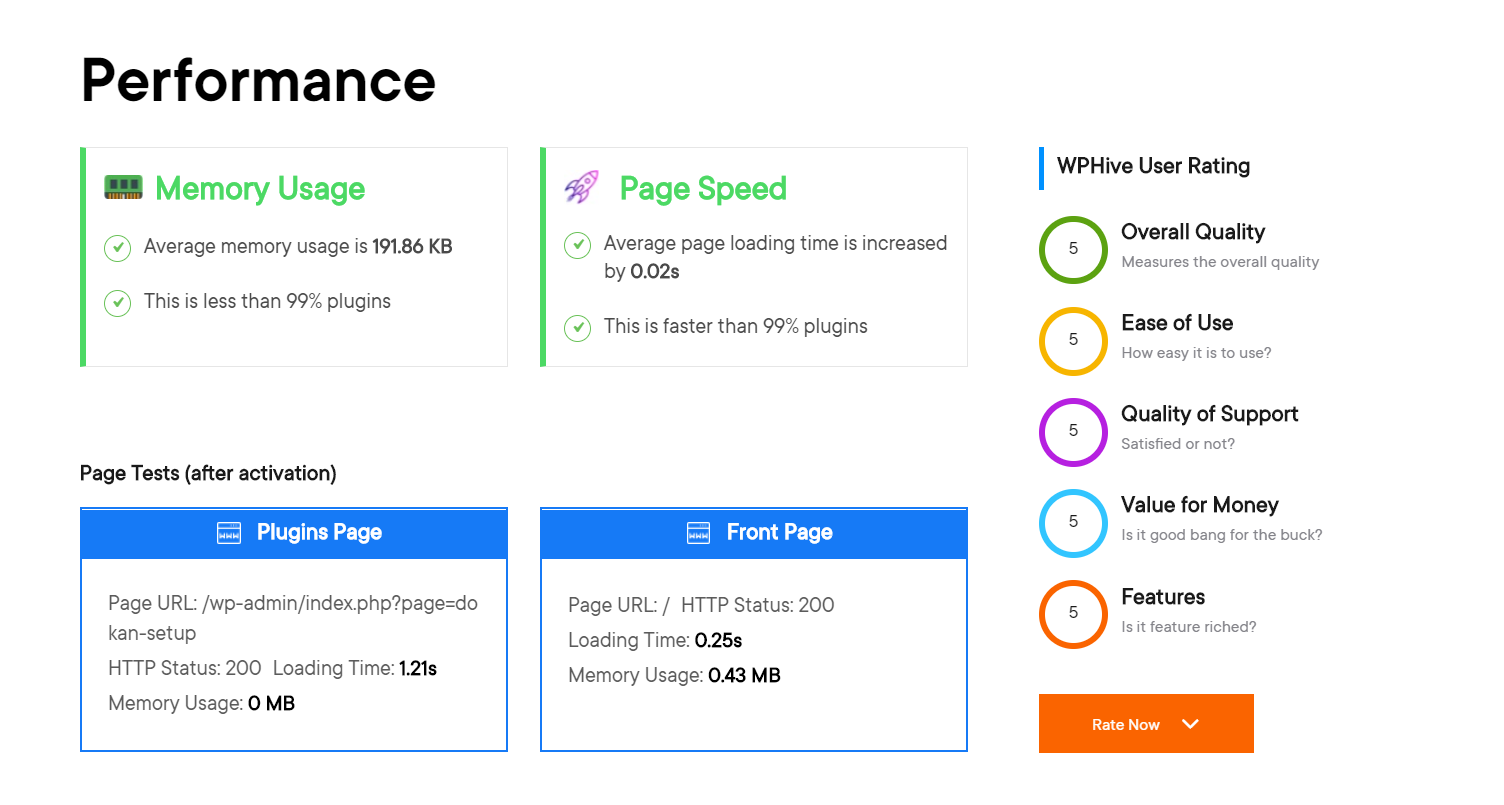Screen dimensions: 1504x805
Task: Click the memory chip icon beside Memory Usage
Action: [x=123, y=187]
